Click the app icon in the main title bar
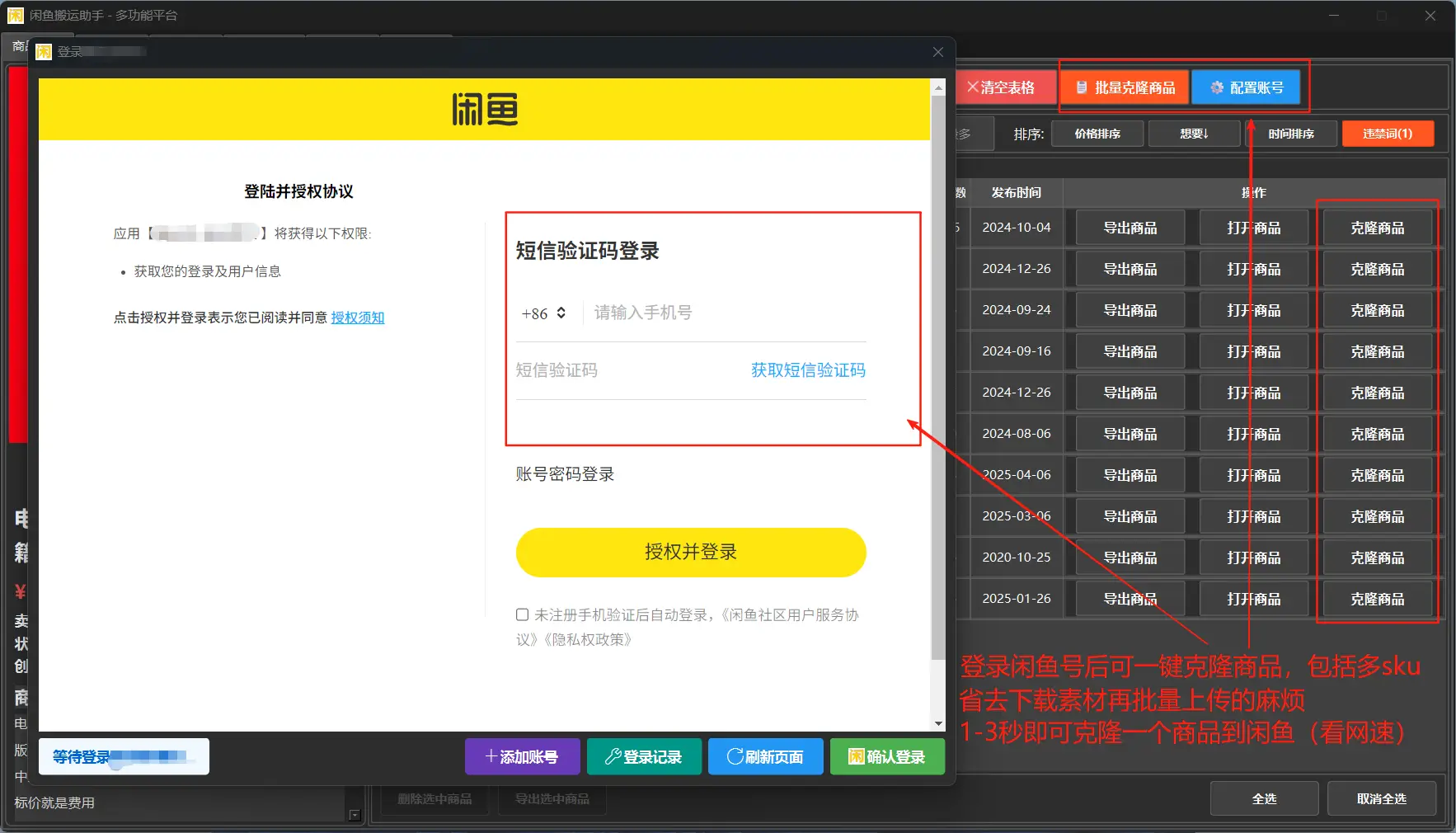 click(16, 15)
